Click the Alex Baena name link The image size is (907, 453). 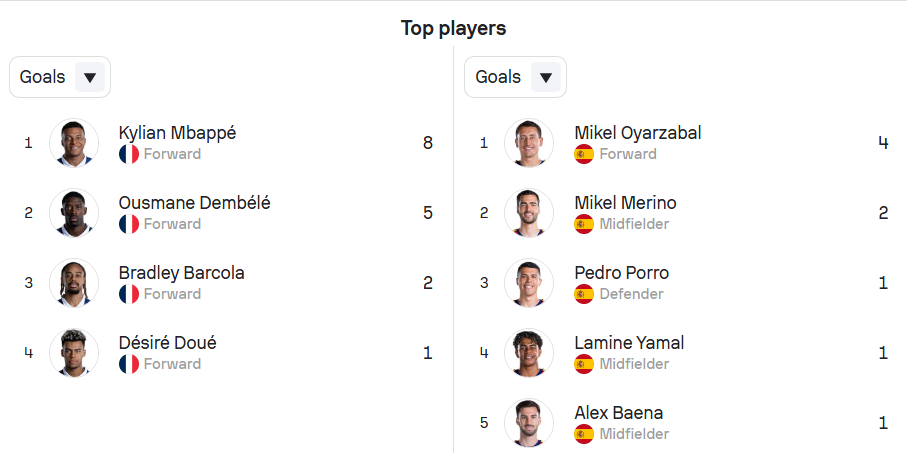pos(619,413)
